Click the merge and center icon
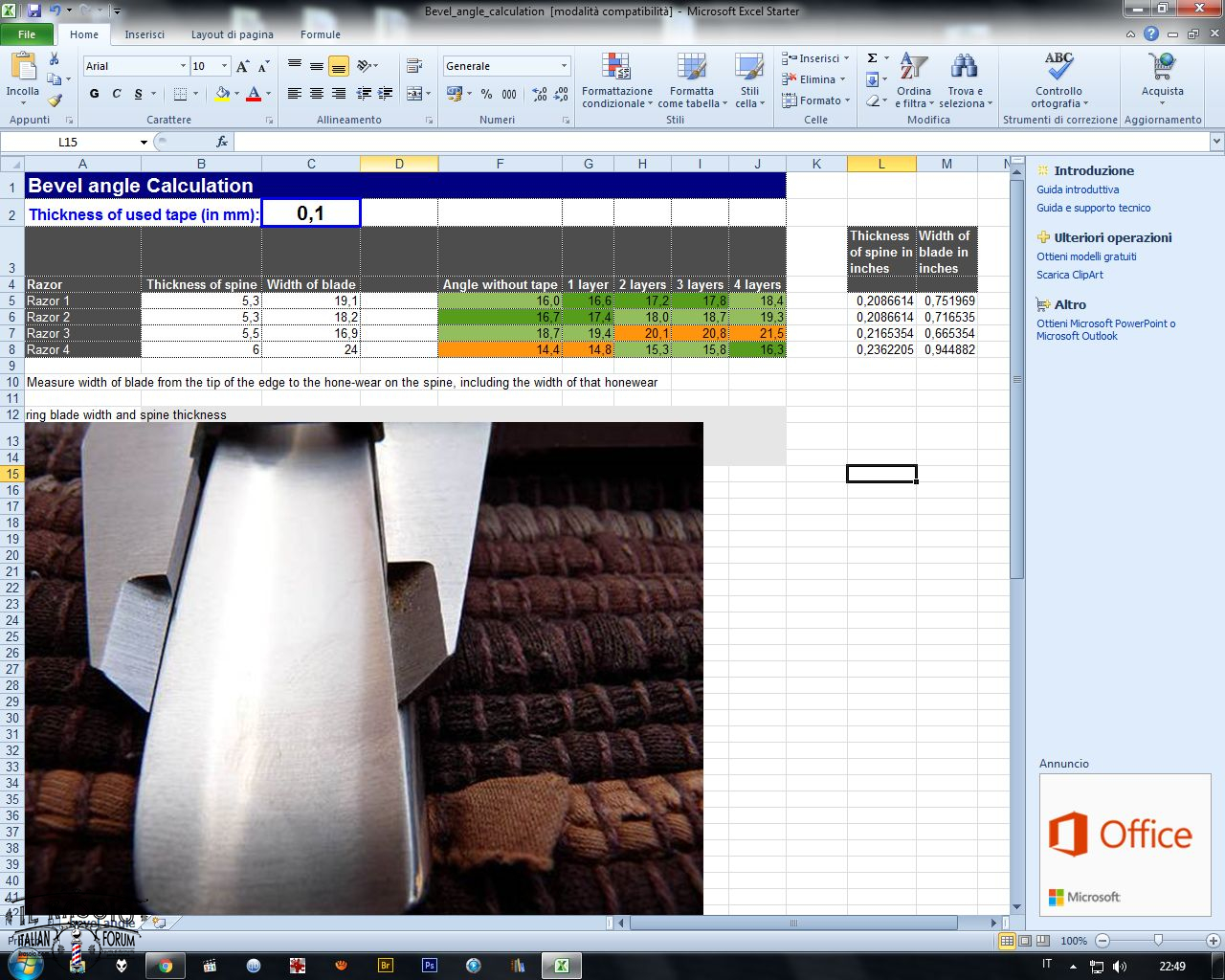This screenshot has width=1225, height=980. pos(413,94)
